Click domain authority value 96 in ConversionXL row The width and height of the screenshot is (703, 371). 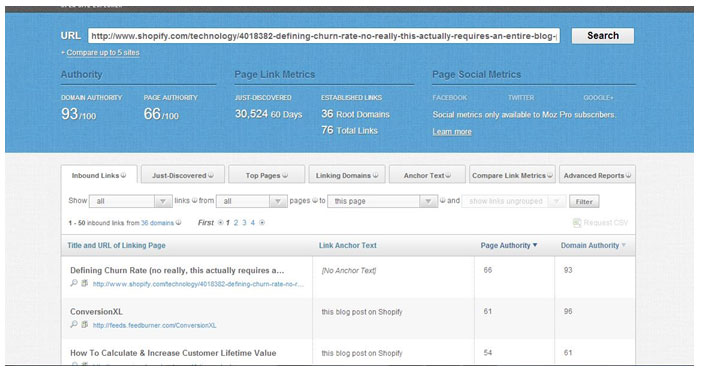pos(568,311)
